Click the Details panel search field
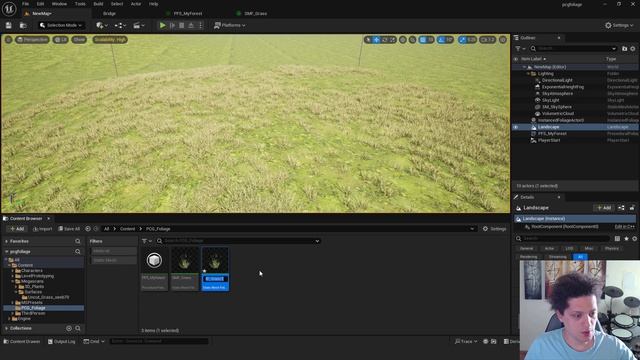This screenshot has height=360, width=640. coord(563,238)
